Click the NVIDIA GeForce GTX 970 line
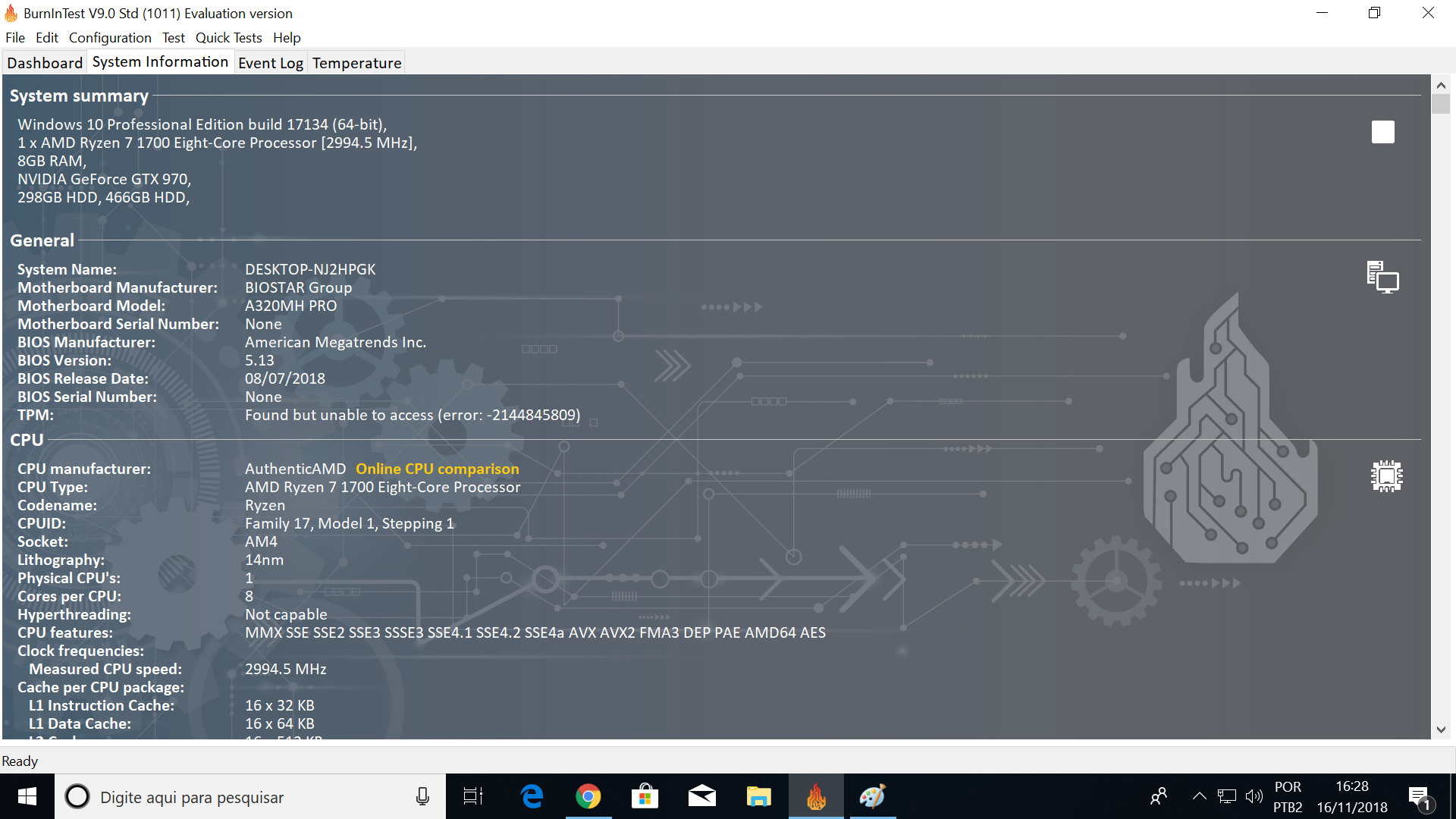The width and height of the screenshot is (1456, 819). point(104,179)
